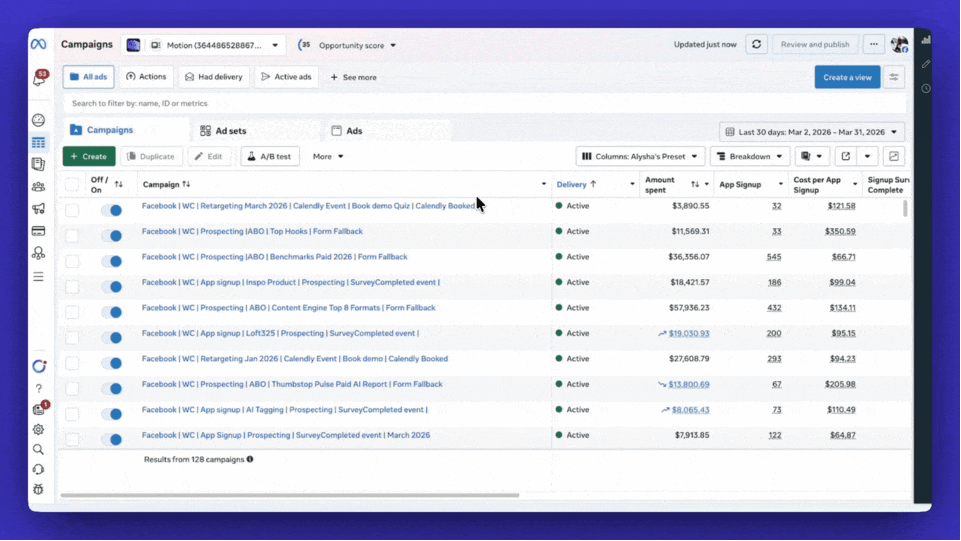Screen dimensions: 961x541
Task: Open the reports dropdown next to Breakdown
Action: click(x=812, y=156)
